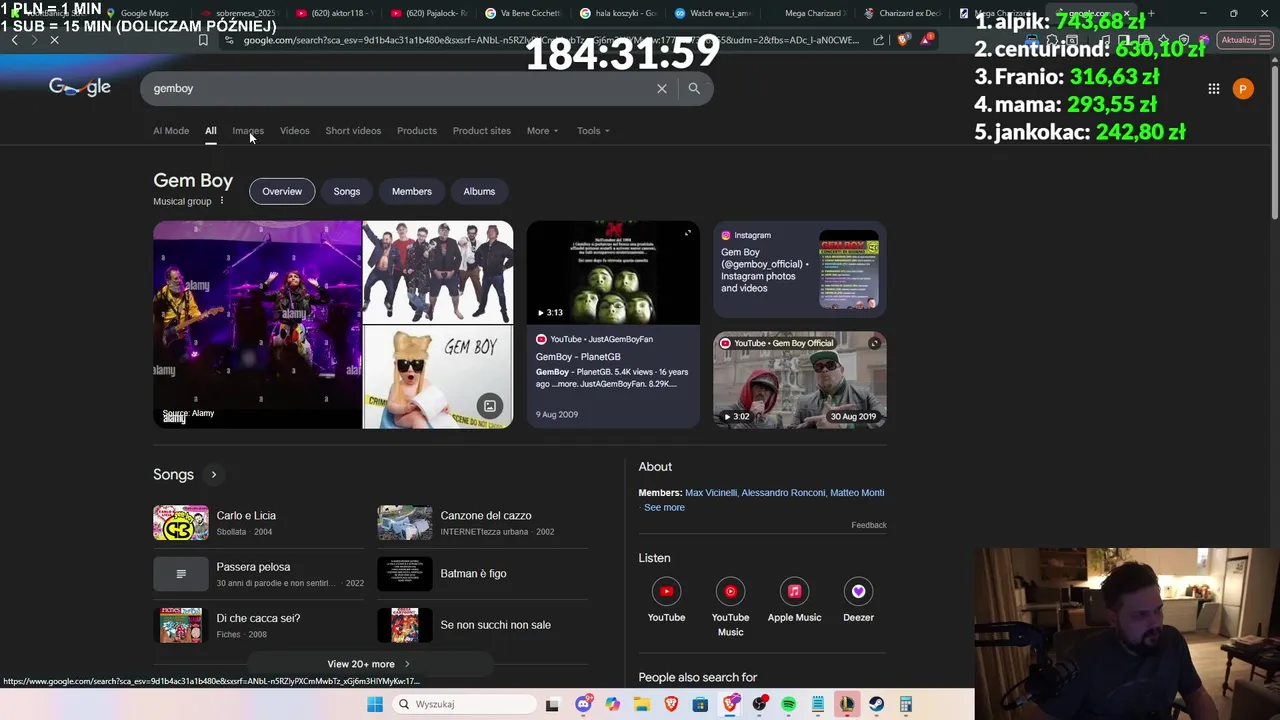
Task: Click the browser stop loading button
Action: point(55,40)
